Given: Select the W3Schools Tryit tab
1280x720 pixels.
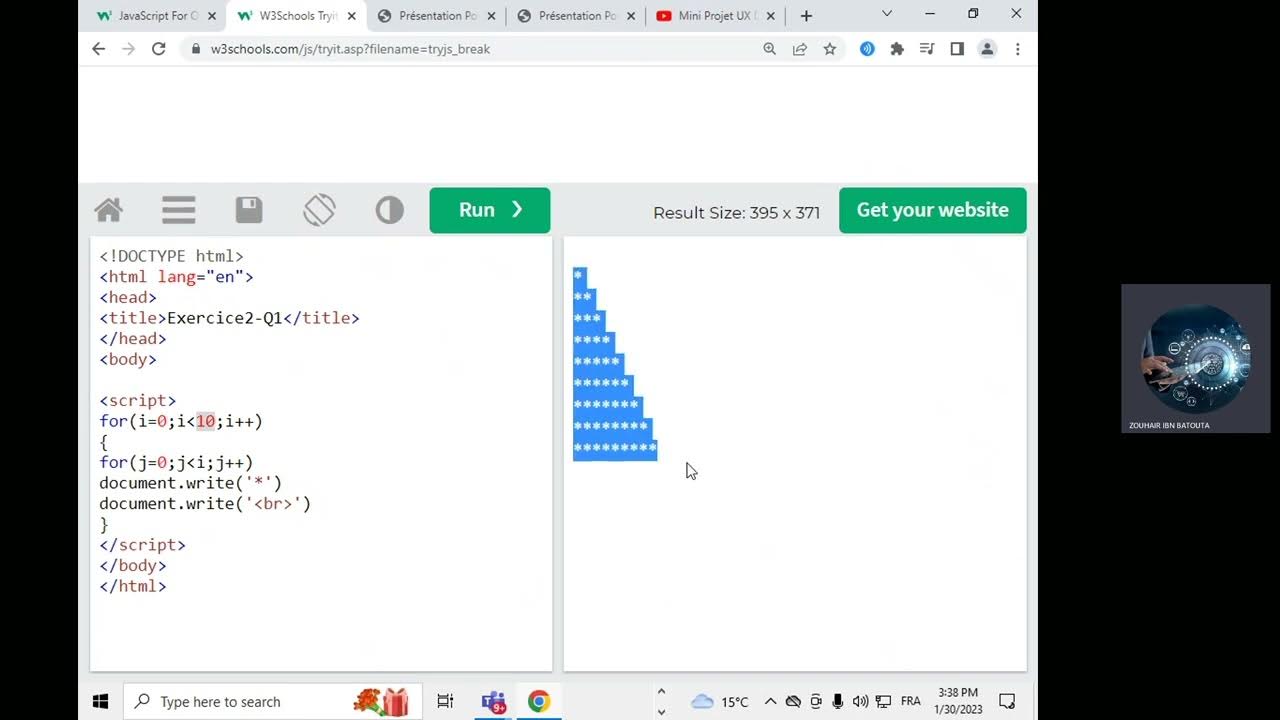Looking at the screenshot, I should click(x=297, y=16).
